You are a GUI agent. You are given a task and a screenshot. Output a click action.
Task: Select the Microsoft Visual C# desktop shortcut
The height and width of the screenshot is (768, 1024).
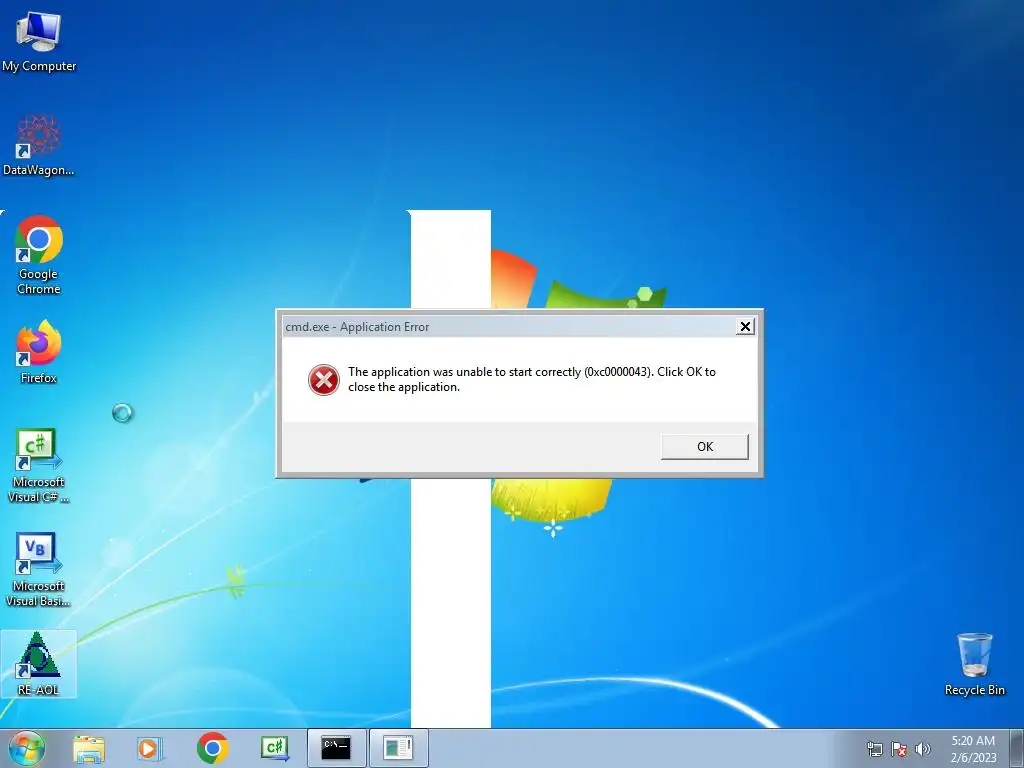(39, 466)
